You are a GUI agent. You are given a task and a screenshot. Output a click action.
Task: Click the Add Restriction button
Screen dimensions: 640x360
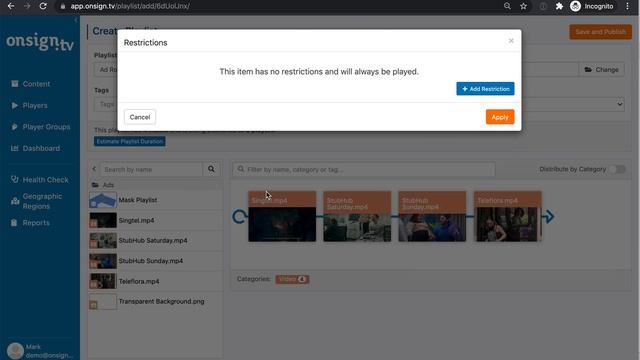click(x=485, y=89)
